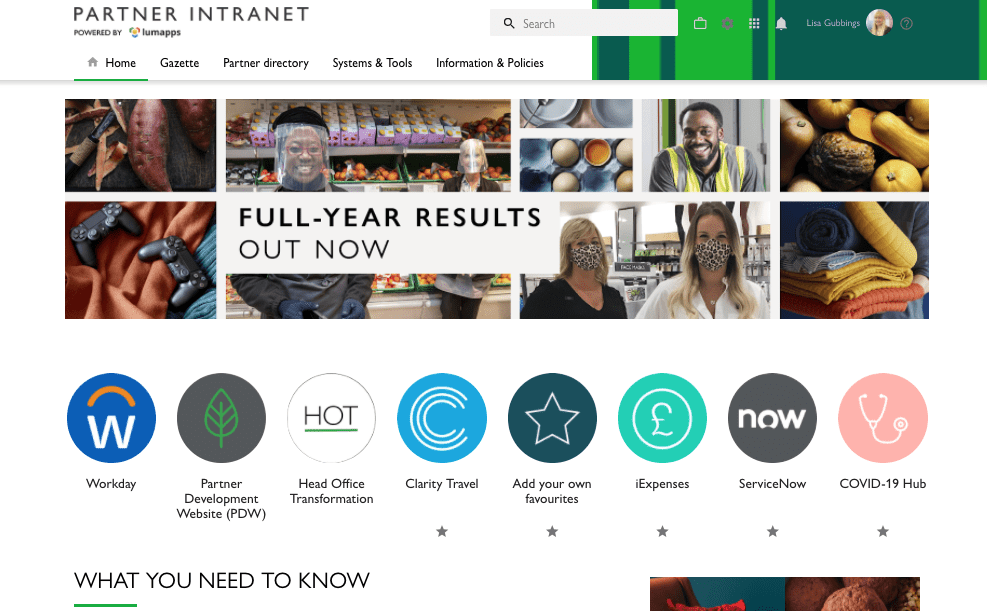Toggle the favourite star under Clarity Travel
Screen dimensions: 987x611
(x=442, y=532)
